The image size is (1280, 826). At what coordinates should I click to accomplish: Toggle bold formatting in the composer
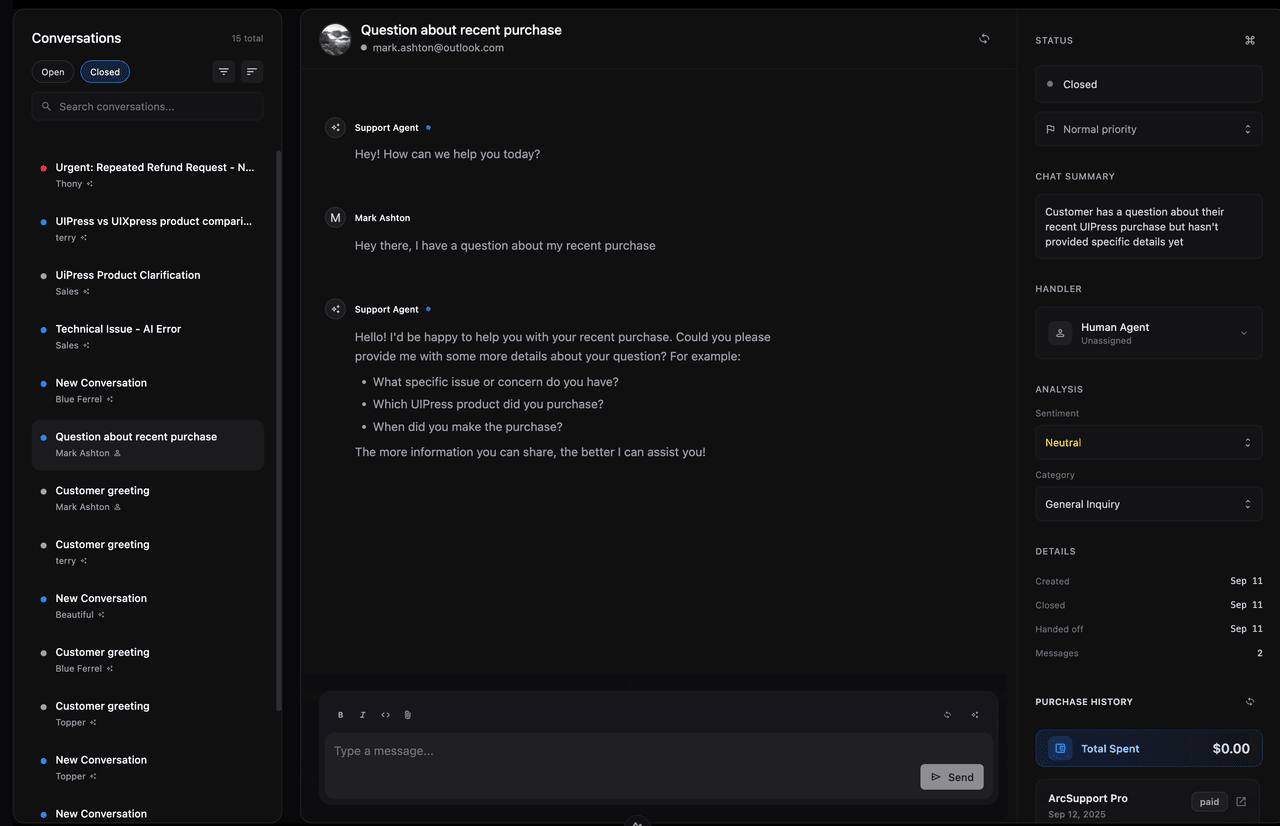pyautogui.click(x=340, y=715)
